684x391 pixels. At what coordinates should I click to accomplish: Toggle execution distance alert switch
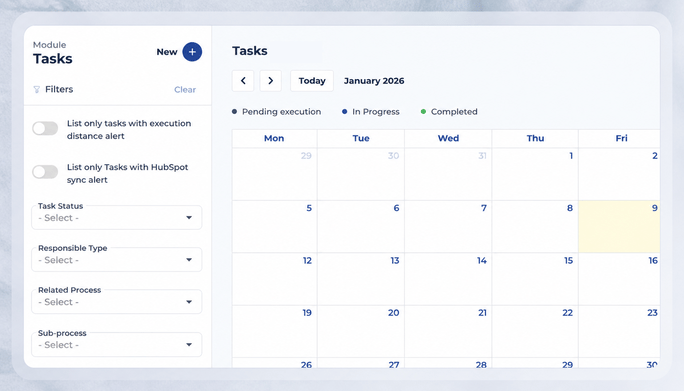click(x=45, y=128)
